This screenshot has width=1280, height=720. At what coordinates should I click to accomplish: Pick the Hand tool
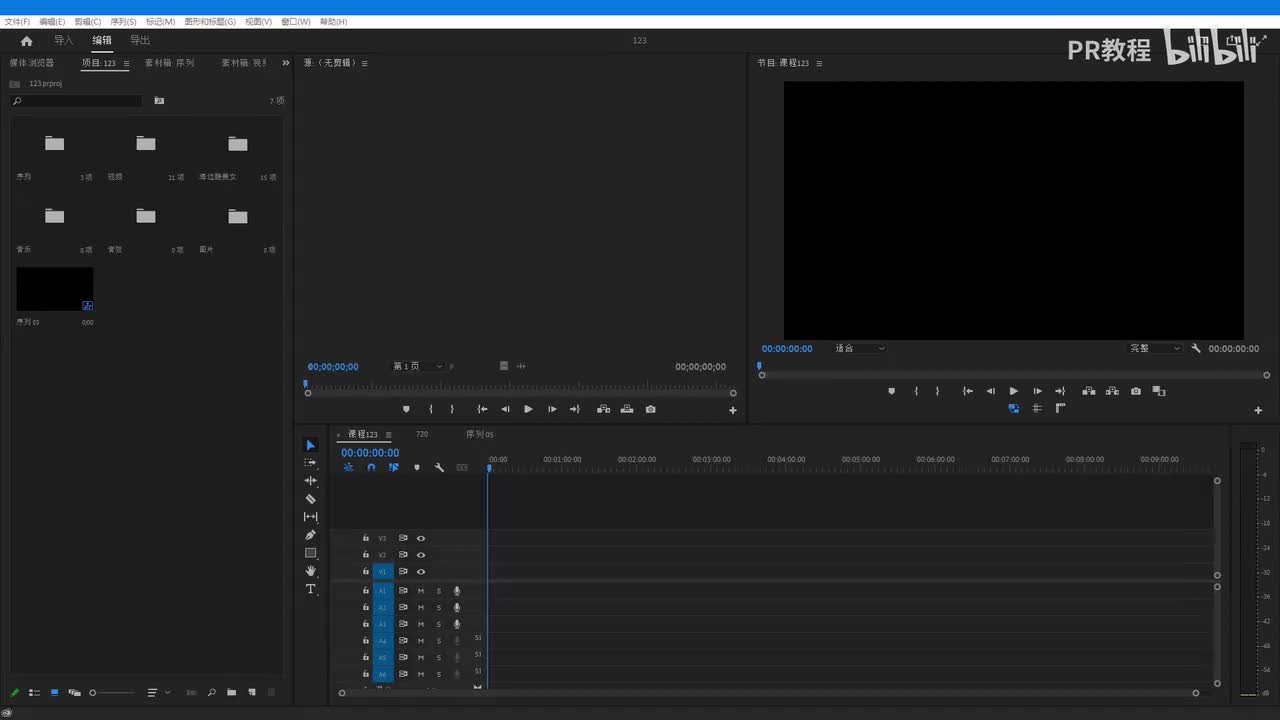click(310, 571)
